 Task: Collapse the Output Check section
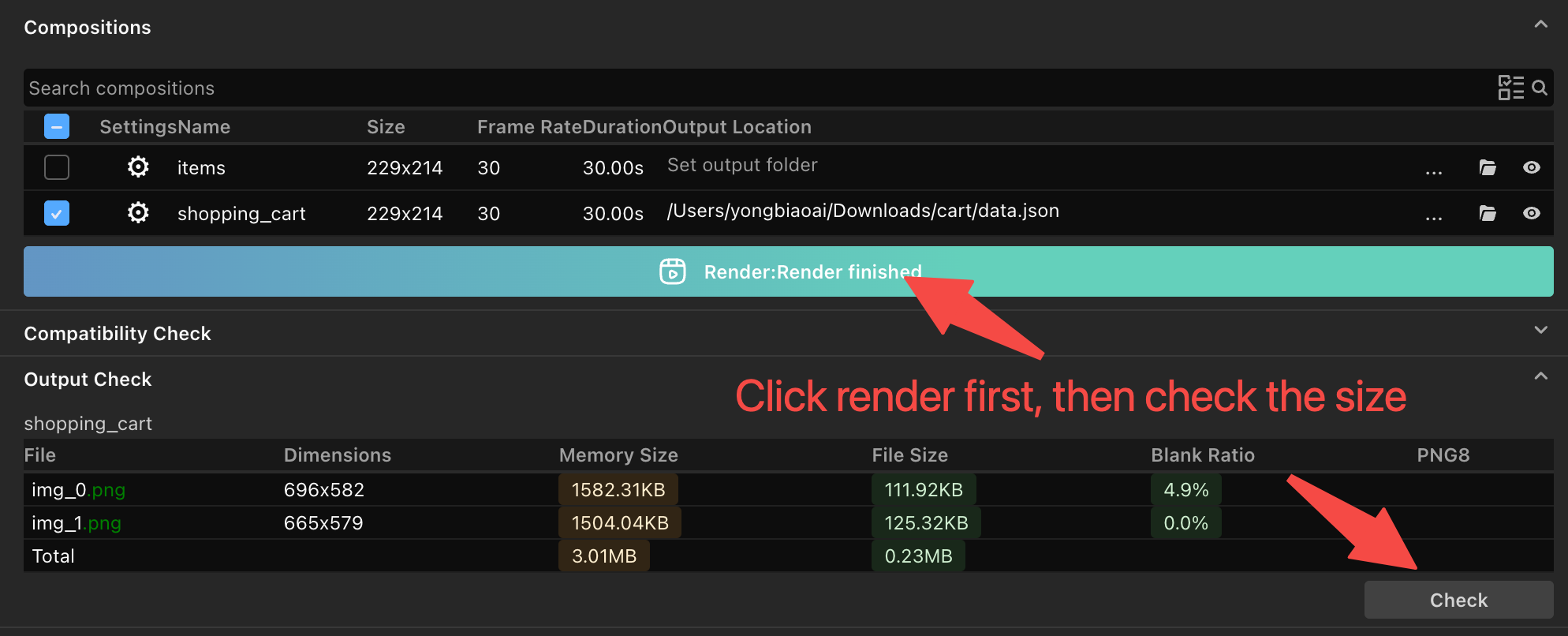coord(1540,376)
